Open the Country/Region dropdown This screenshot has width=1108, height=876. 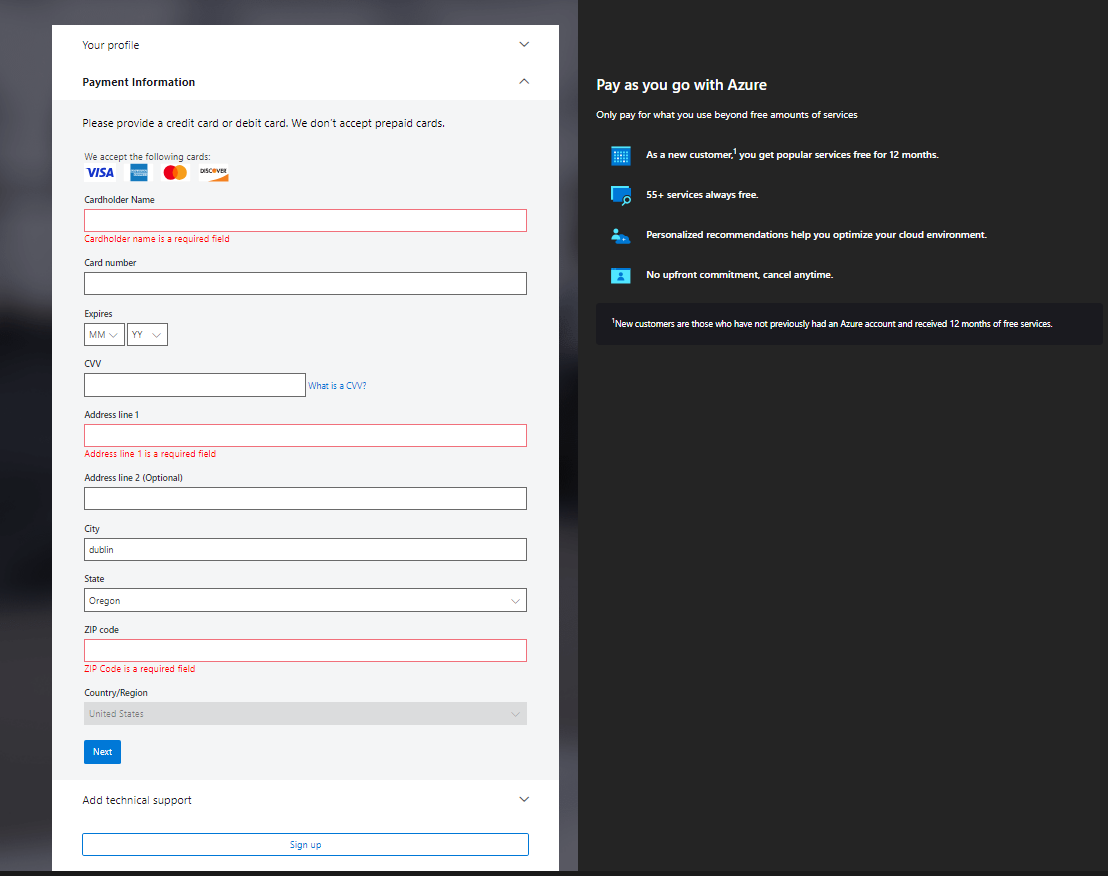pyautogui.click(x=305, y=714)
